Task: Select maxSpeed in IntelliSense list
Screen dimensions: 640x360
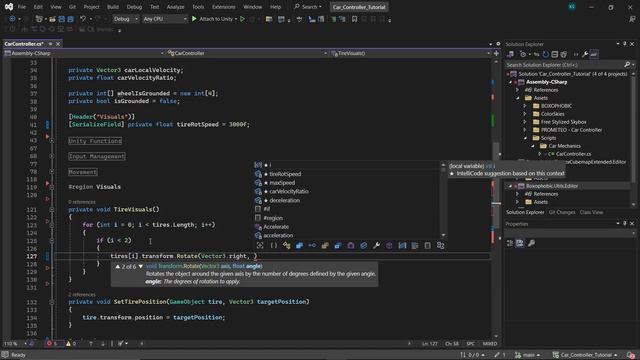Action: pyautogui.click(x=347, y=183)
